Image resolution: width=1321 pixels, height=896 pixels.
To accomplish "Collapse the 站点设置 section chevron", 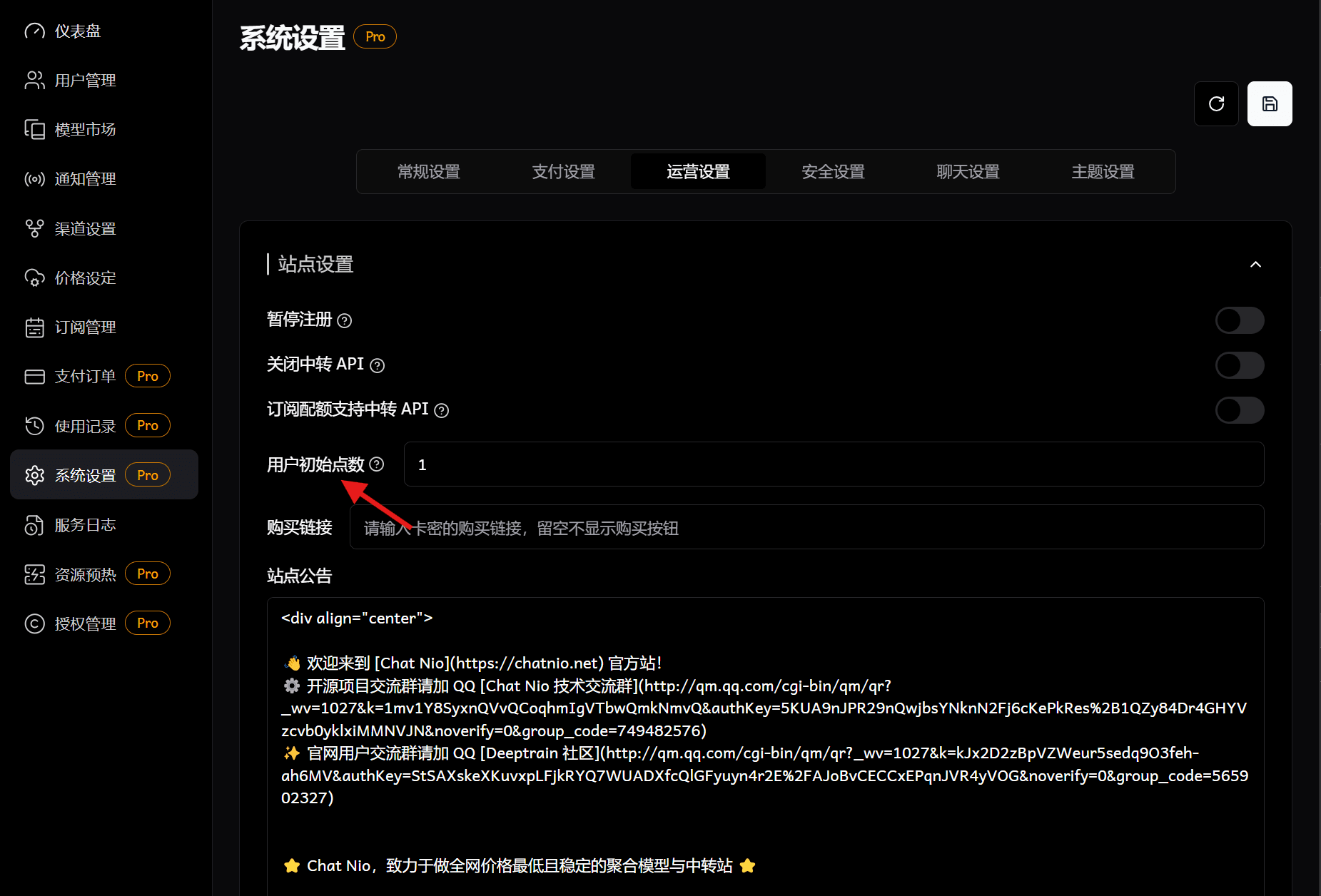I will 1255,265.
